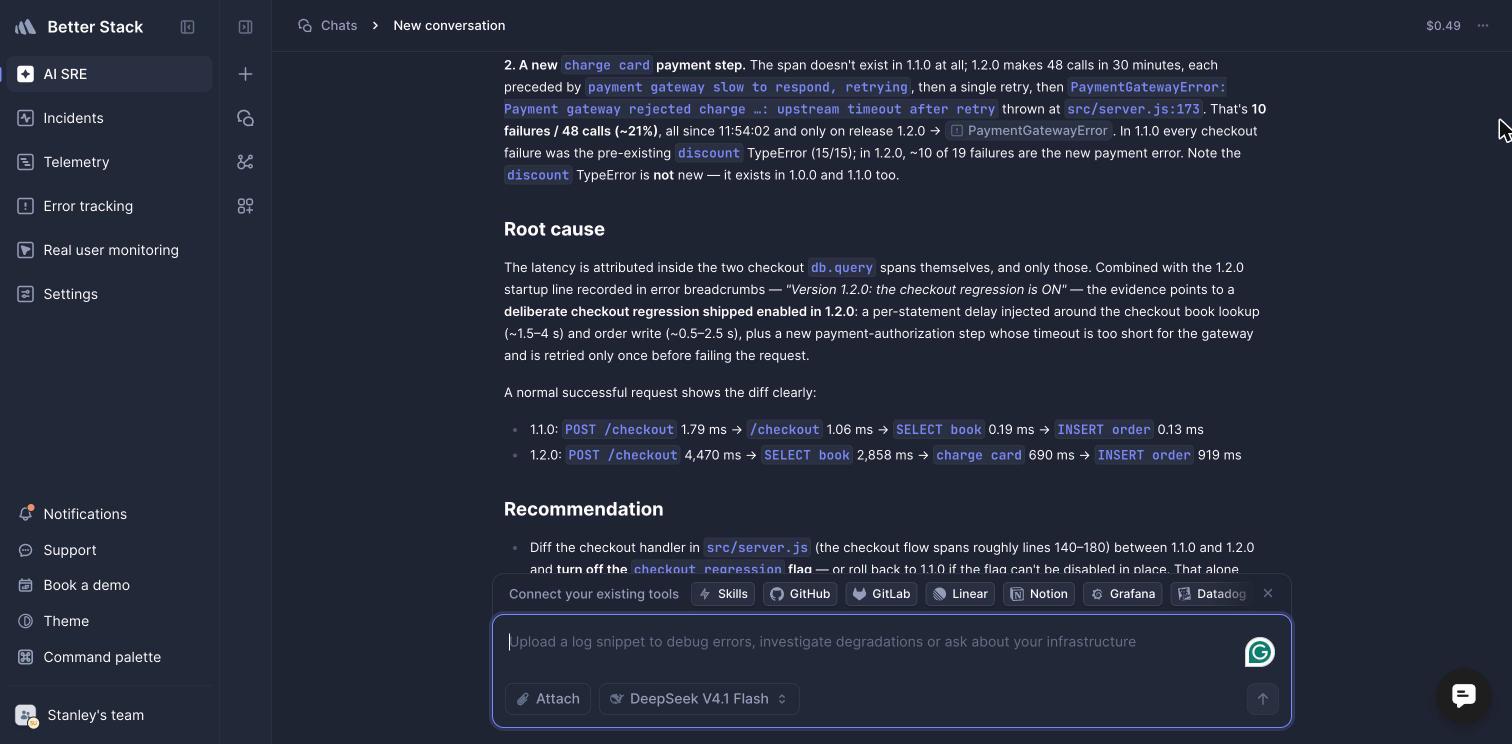Open Theme switcher
This screenshot has height=744, width=1512.
pyautogui.click(x=109, y=621)
